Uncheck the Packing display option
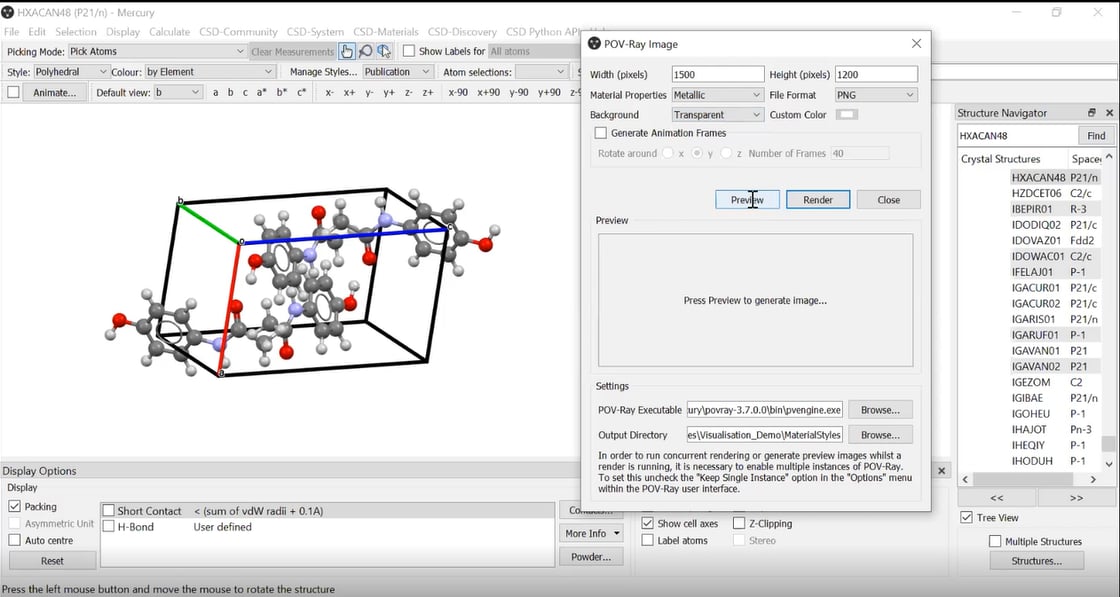This screenshot has width=1120, height=597. (14, 507)
